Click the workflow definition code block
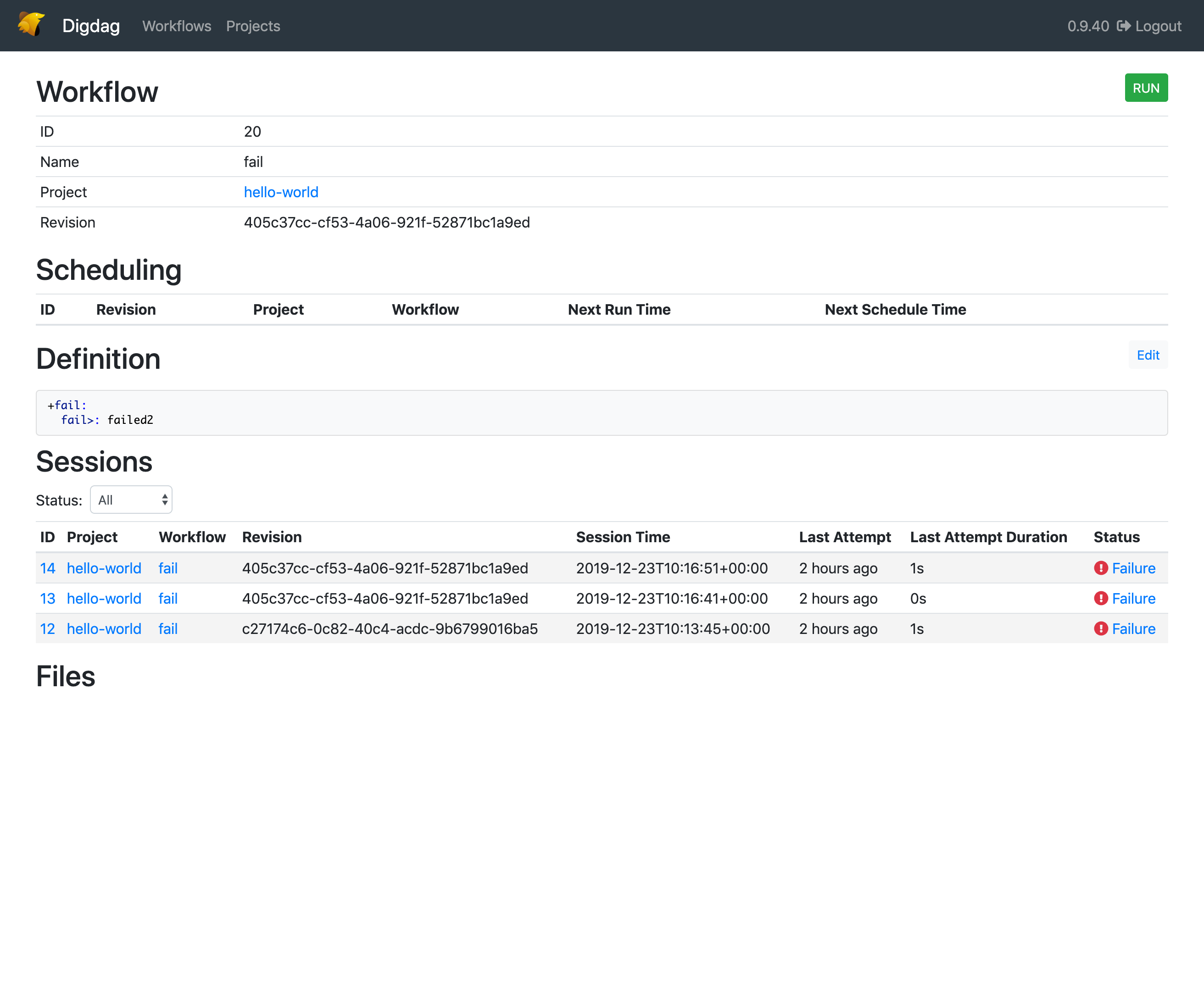The height and width of the screenshot is (989, 1204). (x=602, y=412)
